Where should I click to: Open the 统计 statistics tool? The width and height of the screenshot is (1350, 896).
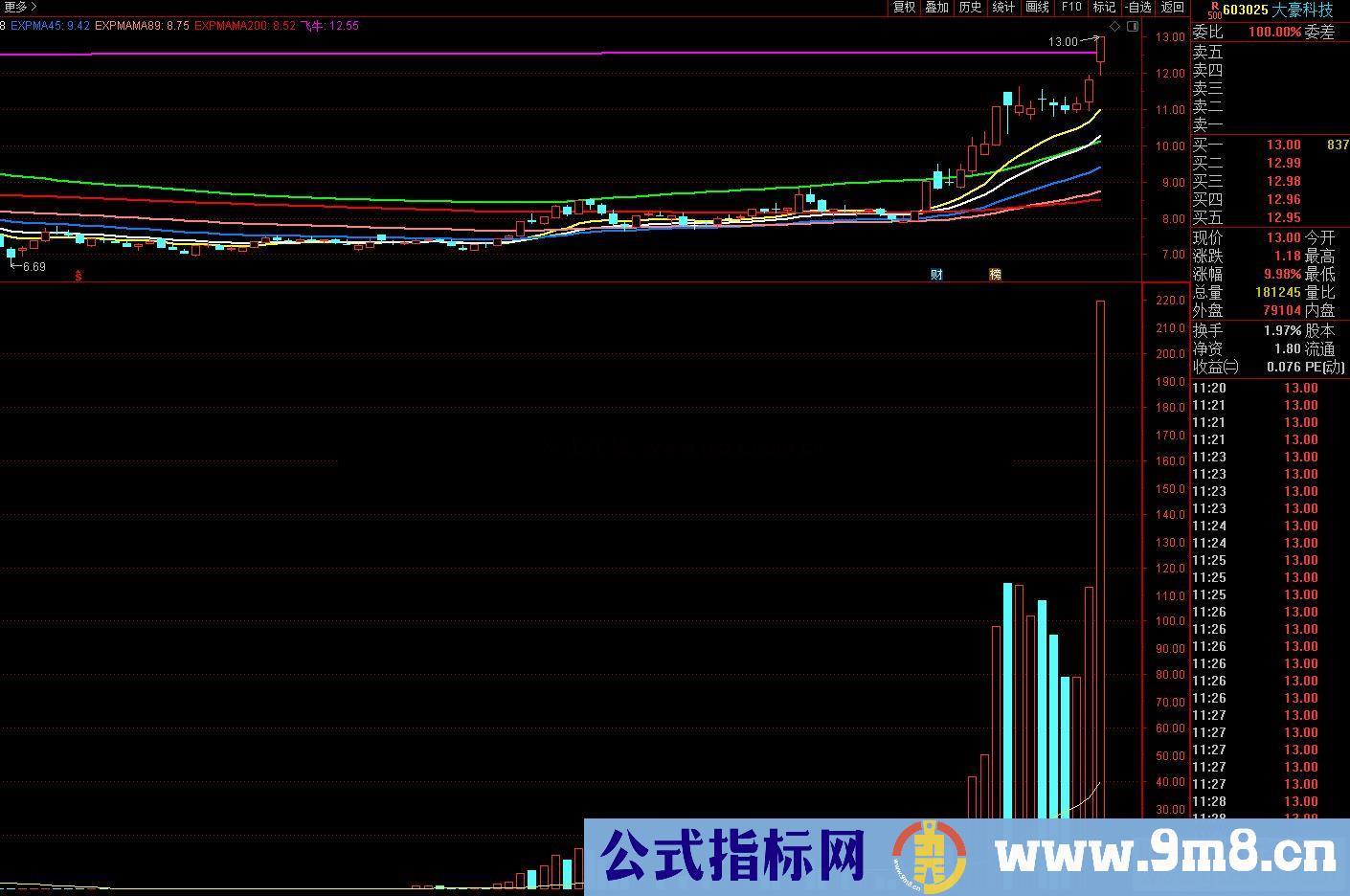click(x=1003, y=7)
